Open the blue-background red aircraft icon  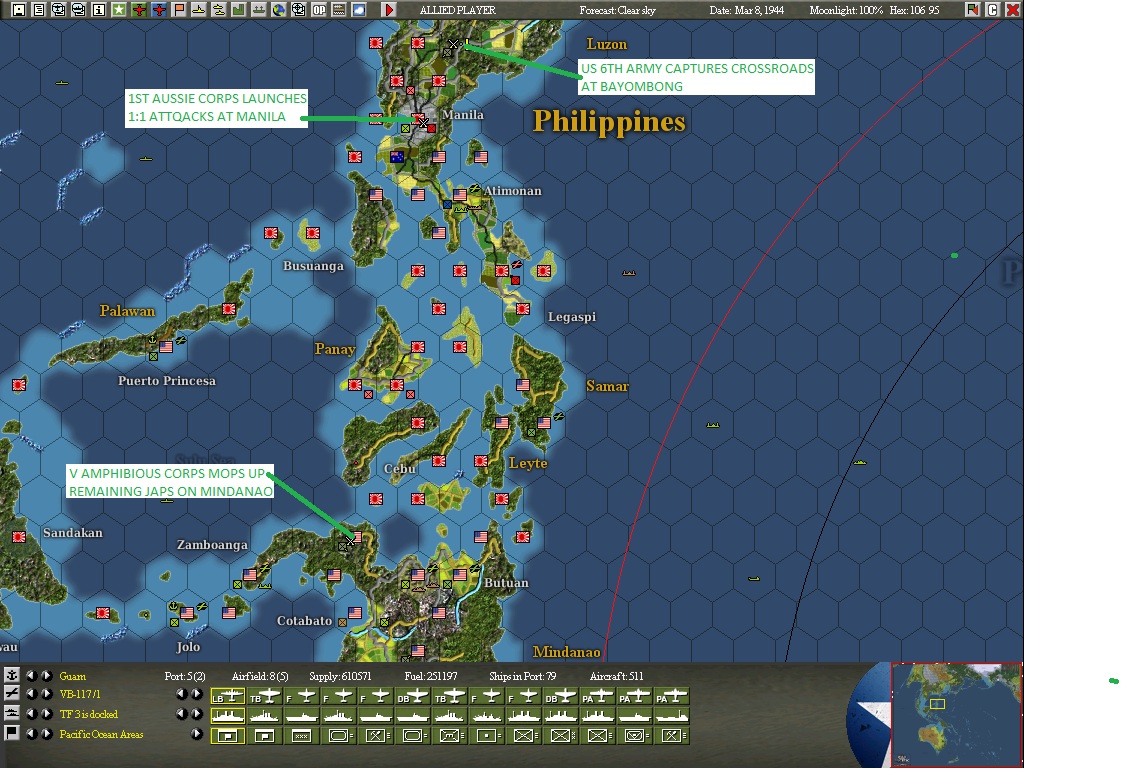point(159,10)
